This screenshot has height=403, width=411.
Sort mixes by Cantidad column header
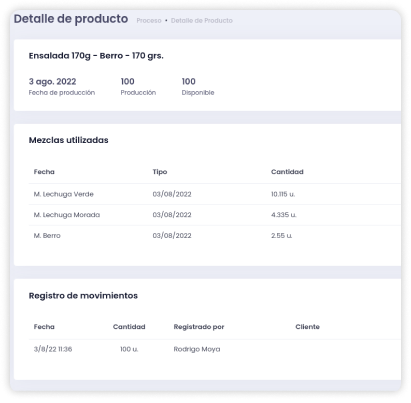pos(287,172)
